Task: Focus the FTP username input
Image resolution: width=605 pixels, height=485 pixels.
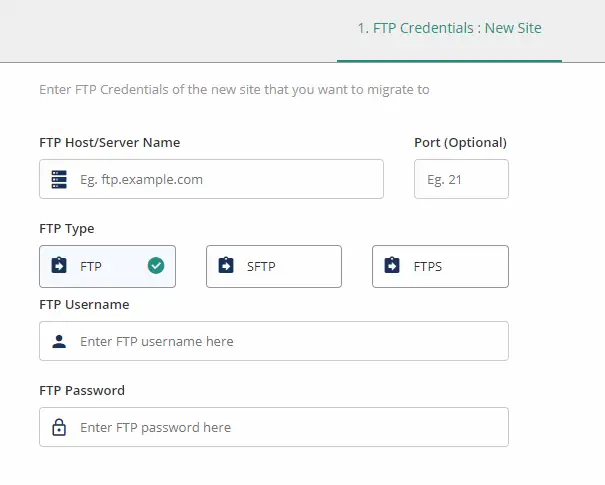Action: (x=274, y=341)
